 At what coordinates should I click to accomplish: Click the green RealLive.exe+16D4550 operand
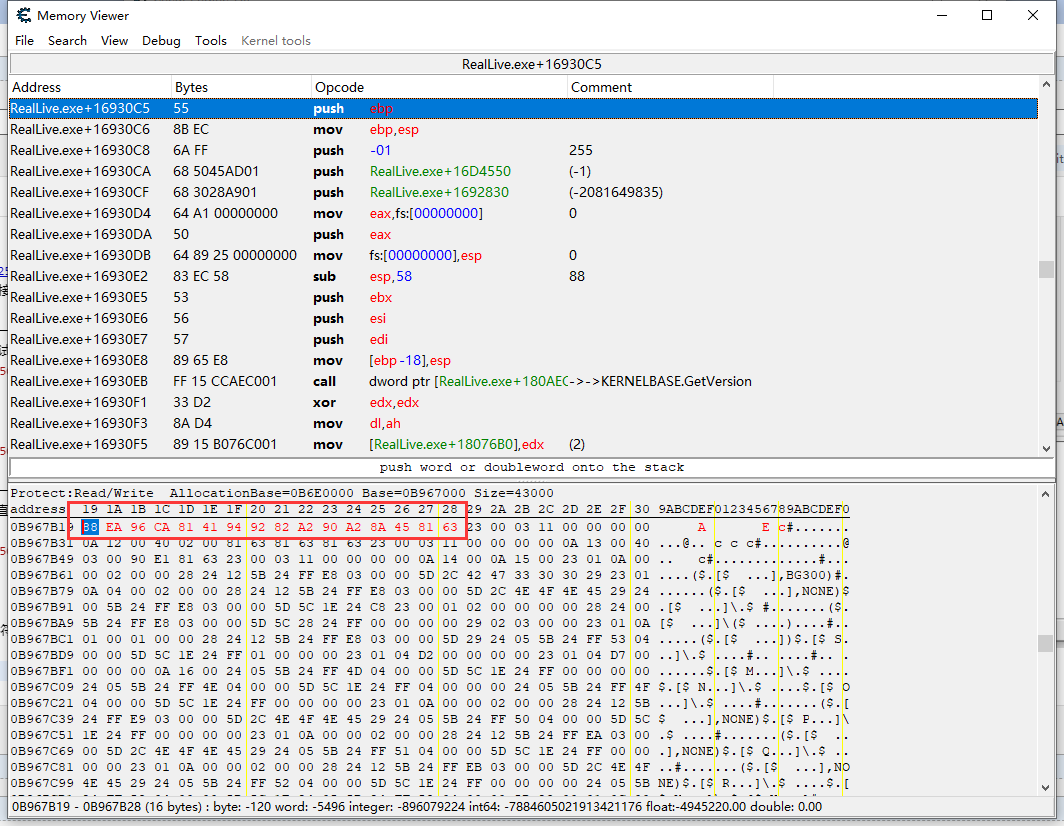pyautogui.click(x=440, y=172)
